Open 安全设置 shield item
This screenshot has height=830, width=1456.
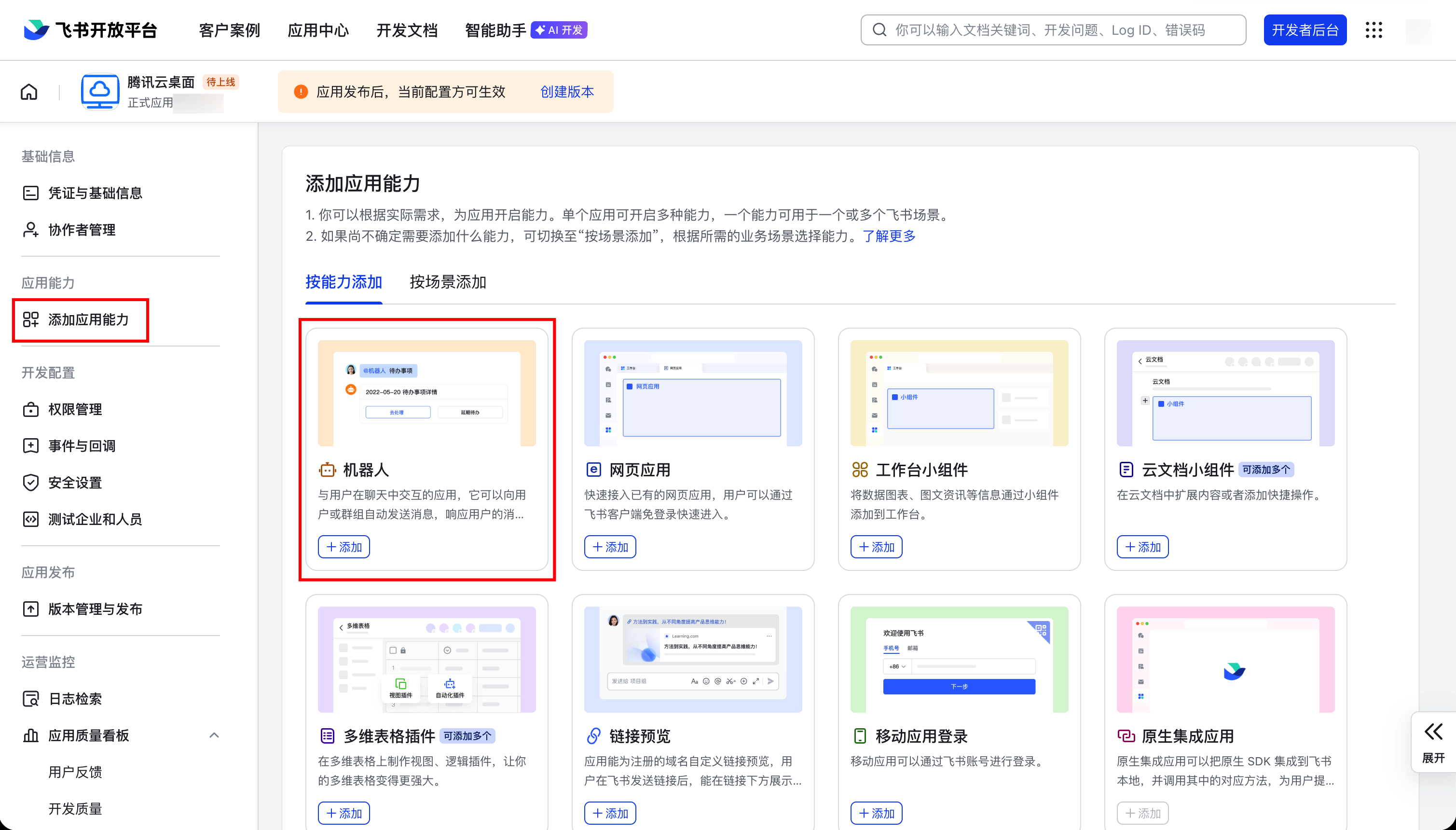75,483
